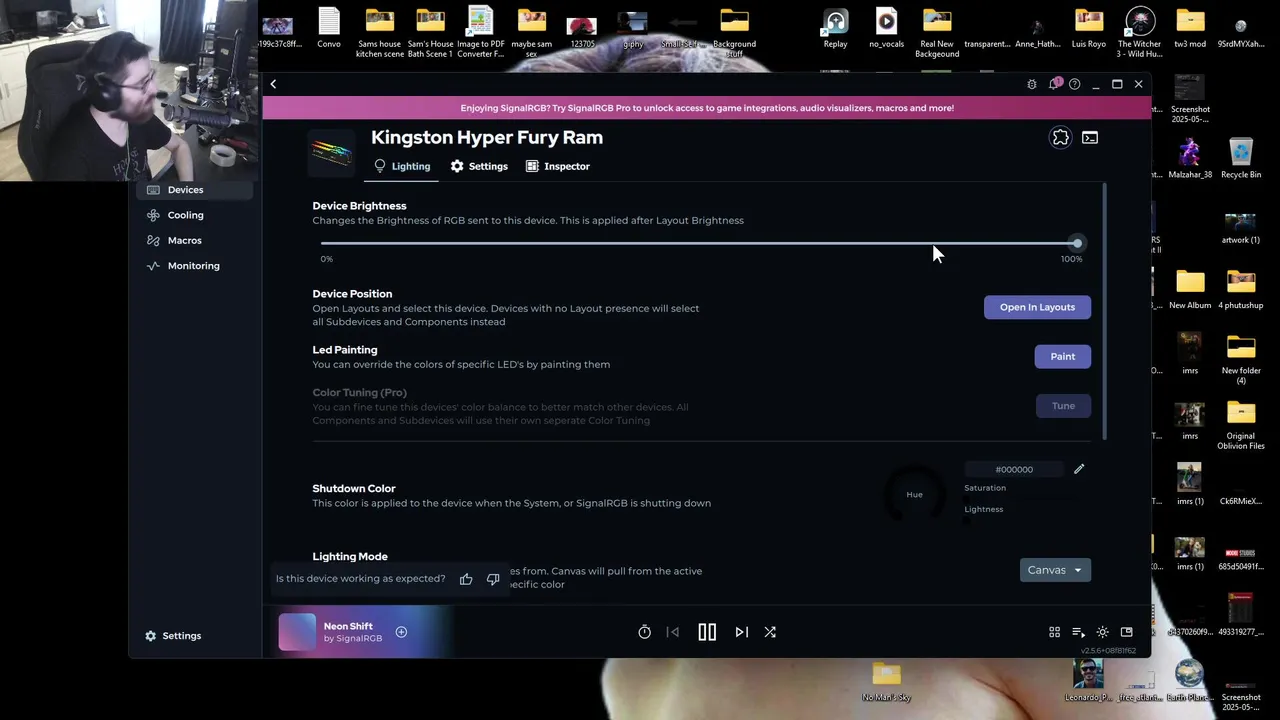Open the effects grid icon
This screenshot has width=1280, height=720.
[x=1054, y=632]
